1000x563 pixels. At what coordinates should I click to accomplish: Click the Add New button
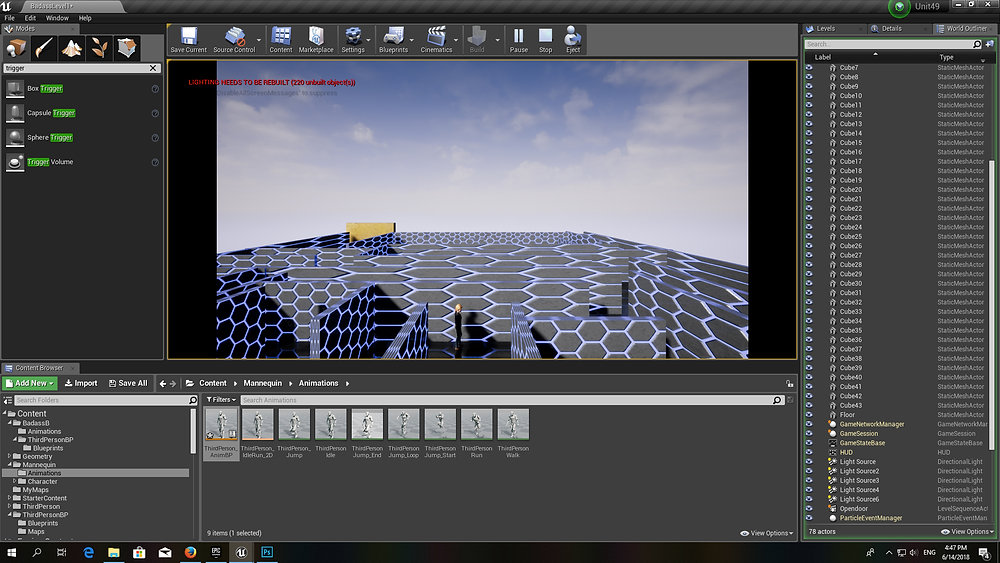point(30,383)
